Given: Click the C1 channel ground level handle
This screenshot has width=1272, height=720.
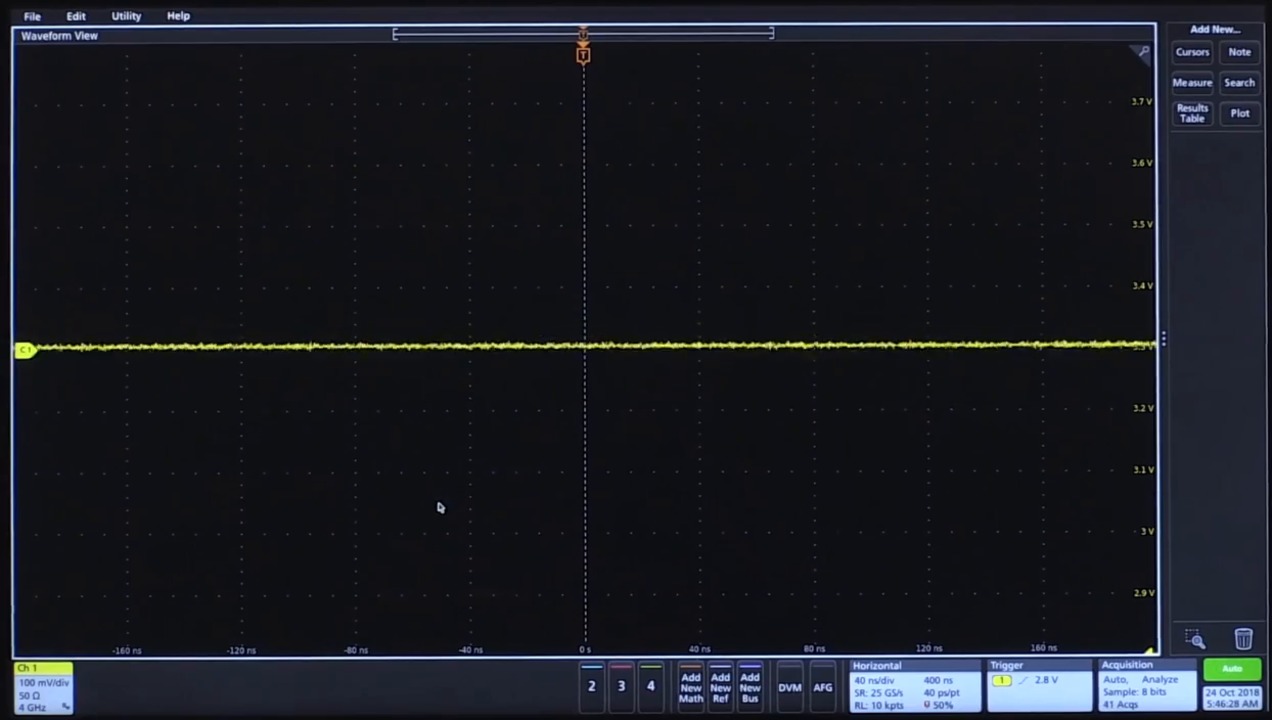Looking at the screenshot, I should [25, 349].
